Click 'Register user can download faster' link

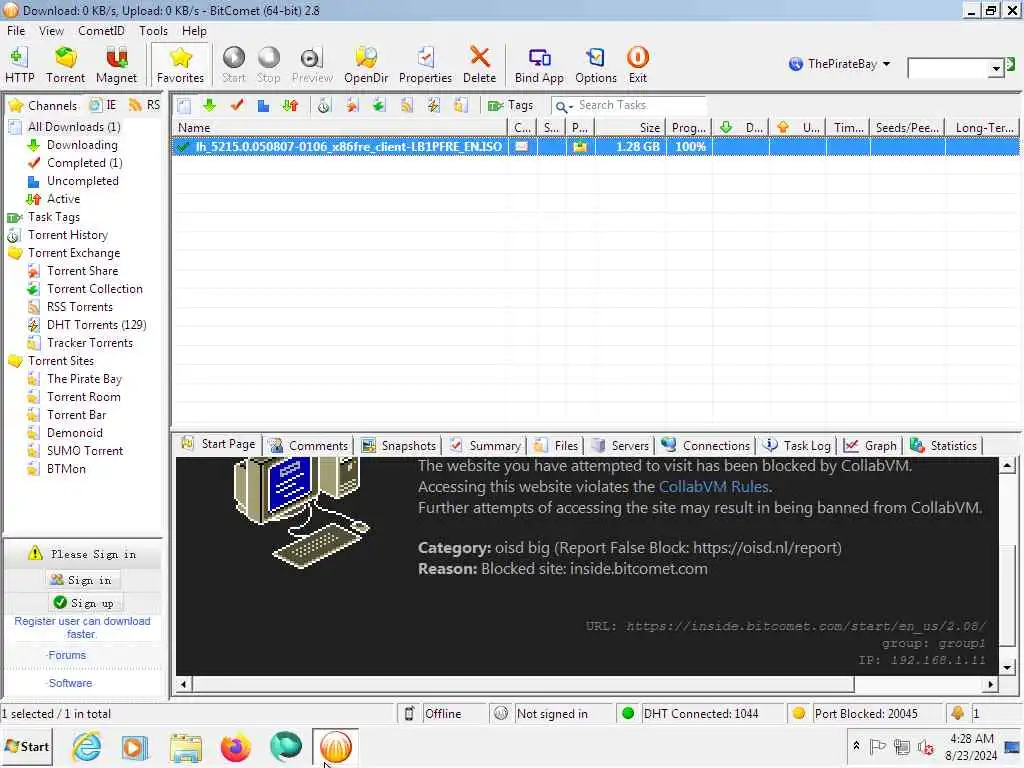click(82, 628)
